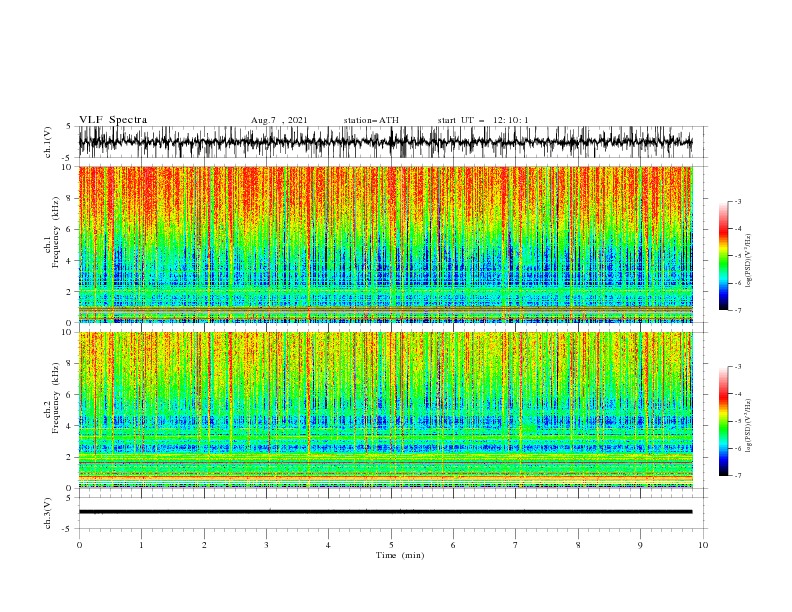Click the ch.3 voltage trace line
The image size is (792, 612).
(385, 512)
